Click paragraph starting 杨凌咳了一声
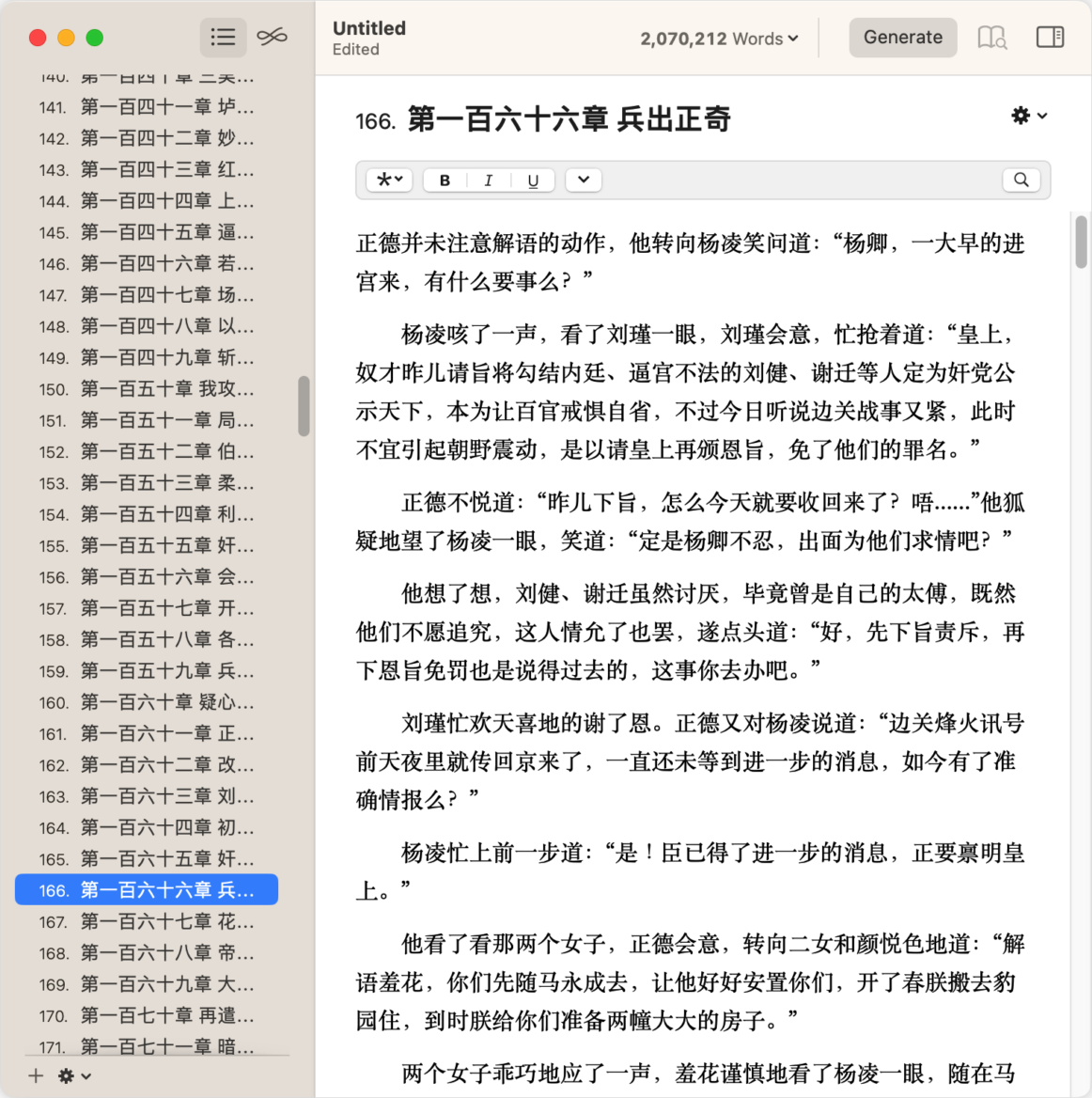Image resolution: width=1092 pixels, height=1098 pixels. tap(690, 392)
